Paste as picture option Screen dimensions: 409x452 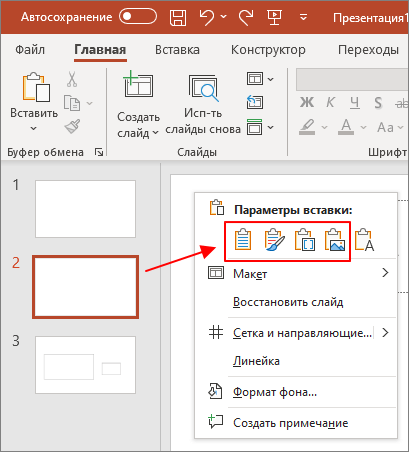[x=335, y=240]
